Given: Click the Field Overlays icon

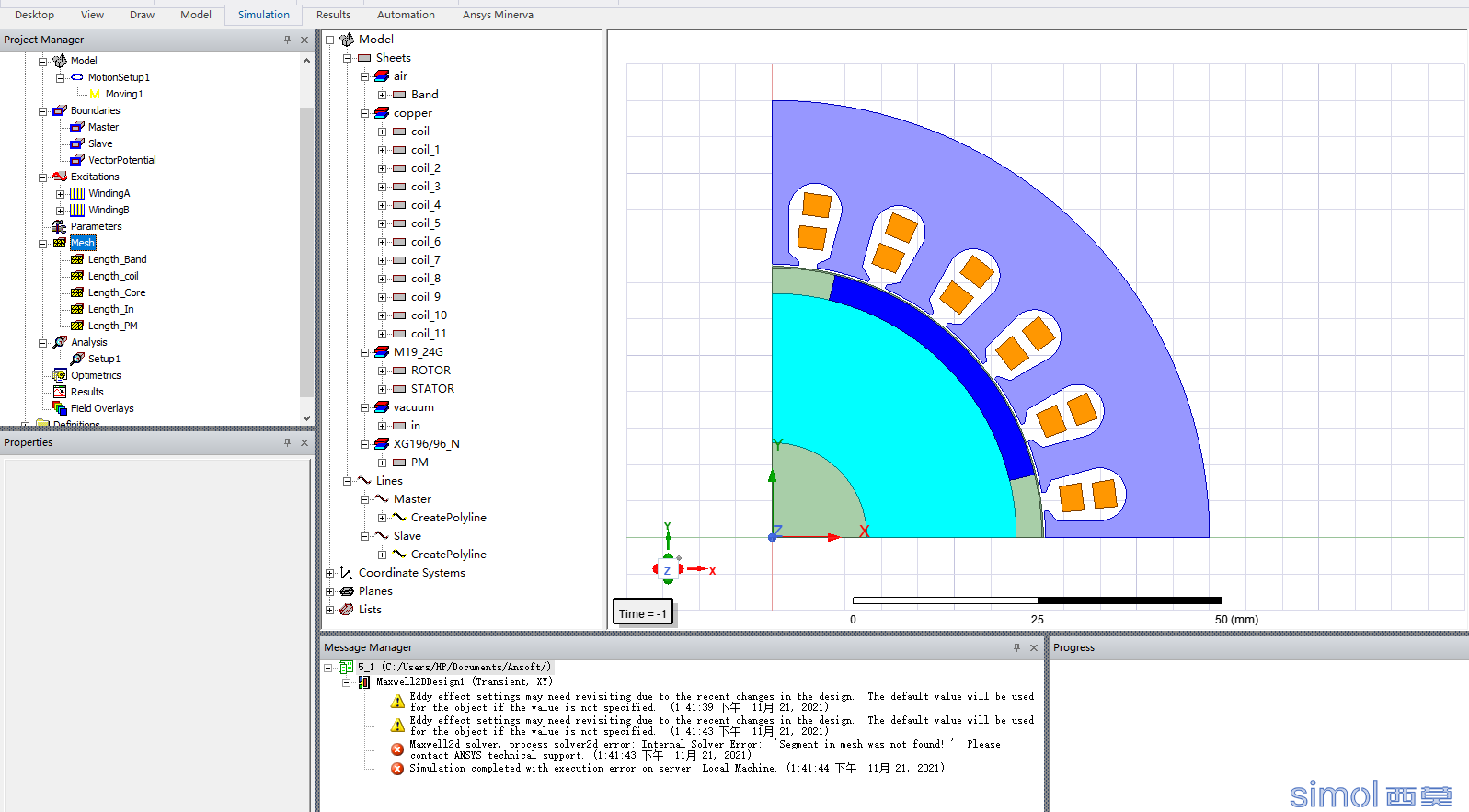Looking at the screenshot, I should click(x=60, y=408).
